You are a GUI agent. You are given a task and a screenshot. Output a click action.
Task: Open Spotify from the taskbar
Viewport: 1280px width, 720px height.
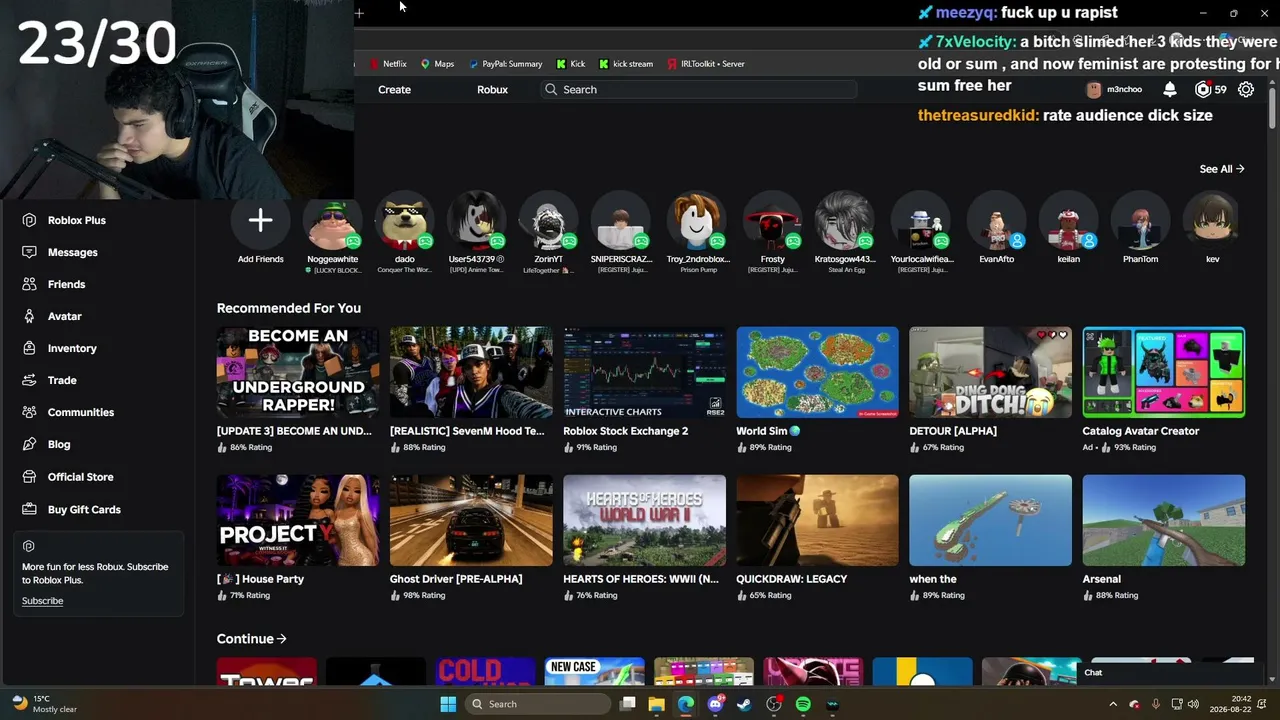(803, 704)
